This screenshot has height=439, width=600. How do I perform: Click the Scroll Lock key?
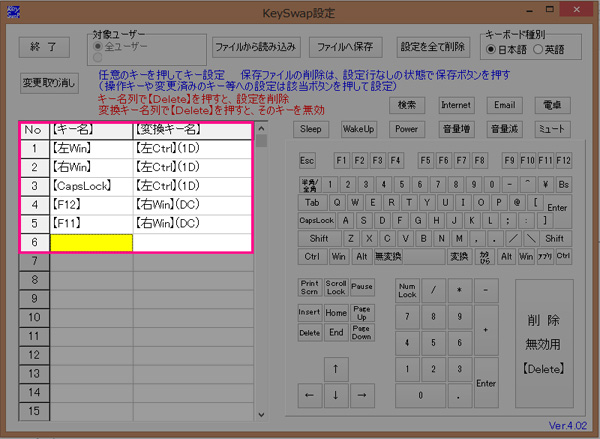336,287
